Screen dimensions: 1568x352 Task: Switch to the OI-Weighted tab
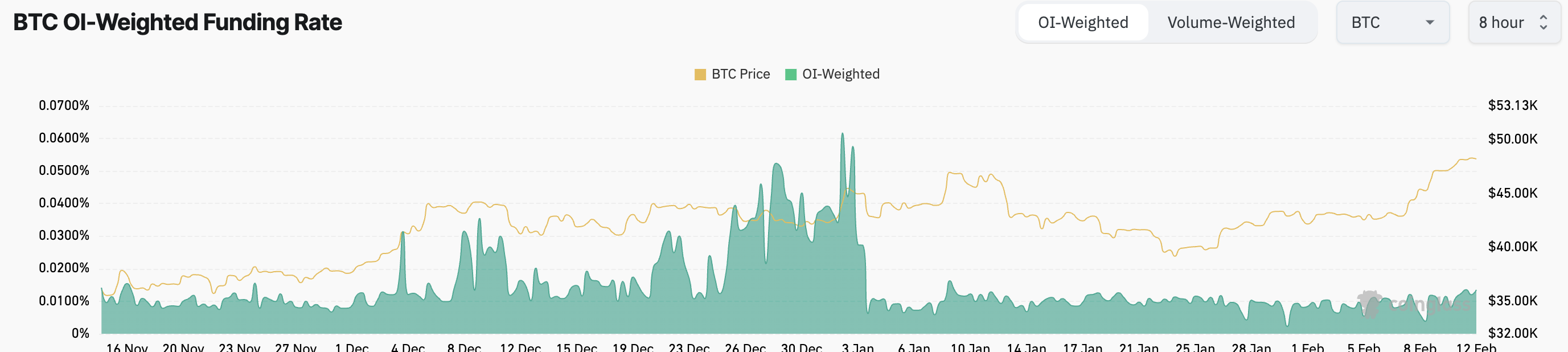pyautogui.click(x=1082, y=23)
